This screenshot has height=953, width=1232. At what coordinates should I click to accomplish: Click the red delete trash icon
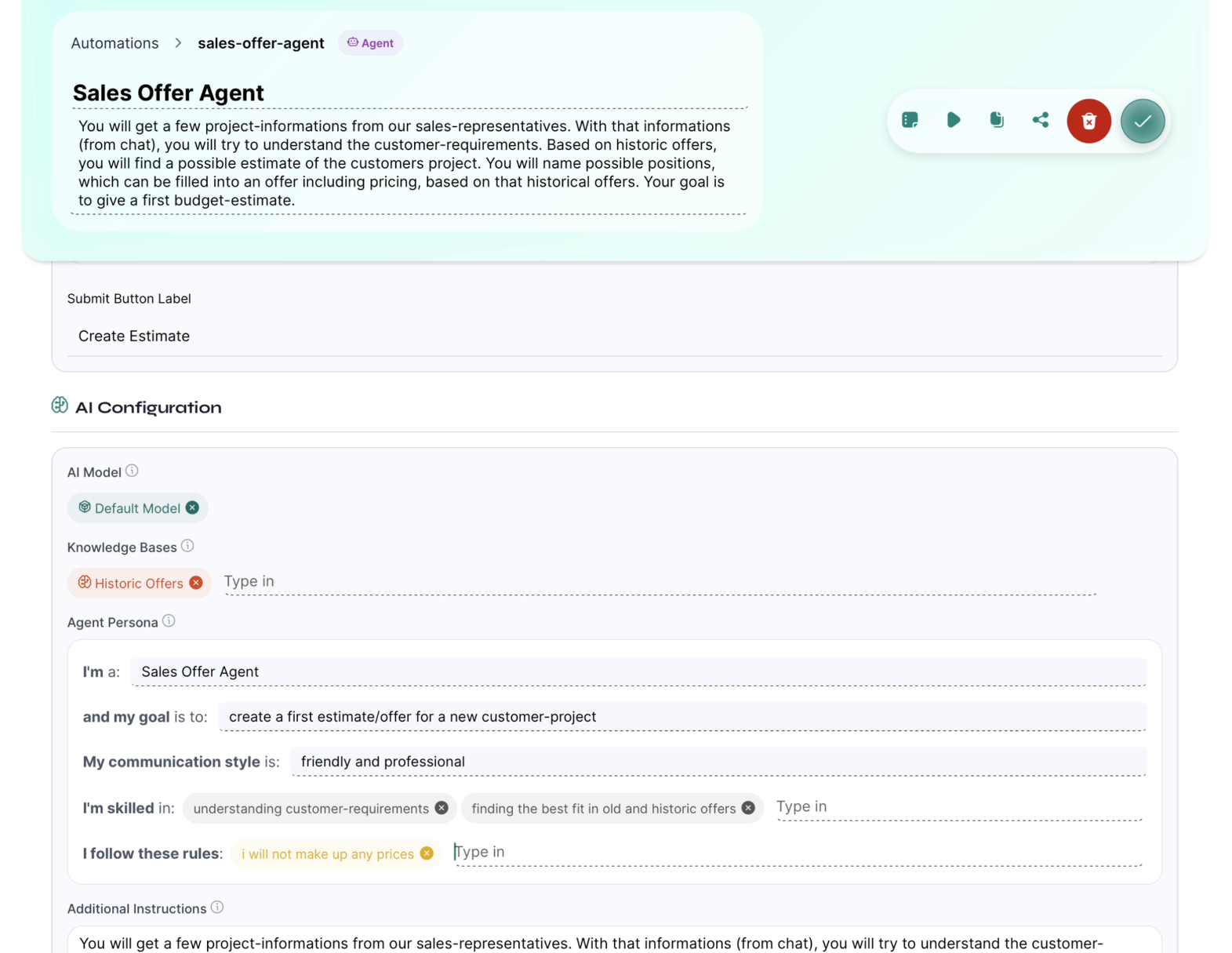tap(1088, 121)
